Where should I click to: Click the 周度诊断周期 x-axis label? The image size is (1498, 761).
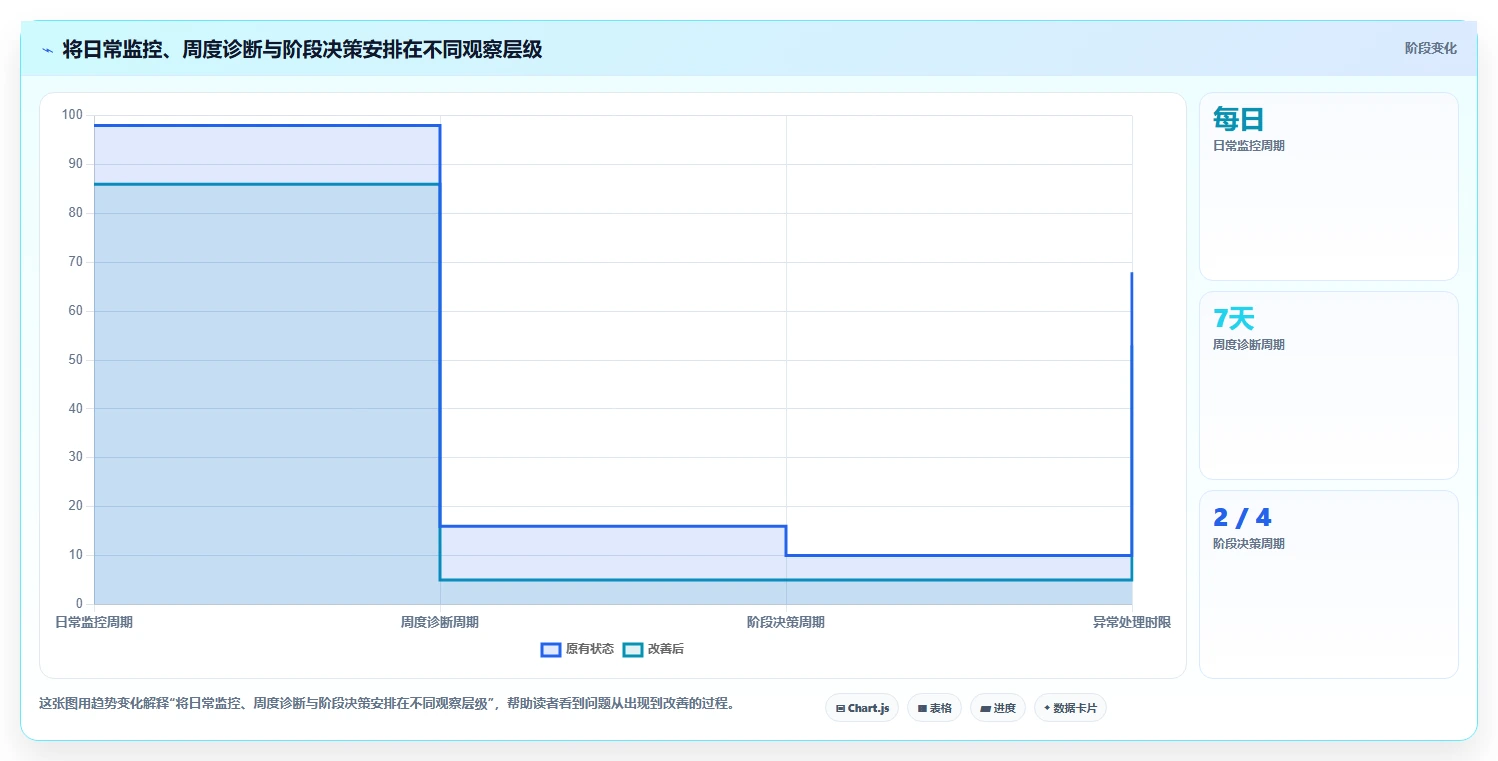pyautogui.click(x=440, y=622)
